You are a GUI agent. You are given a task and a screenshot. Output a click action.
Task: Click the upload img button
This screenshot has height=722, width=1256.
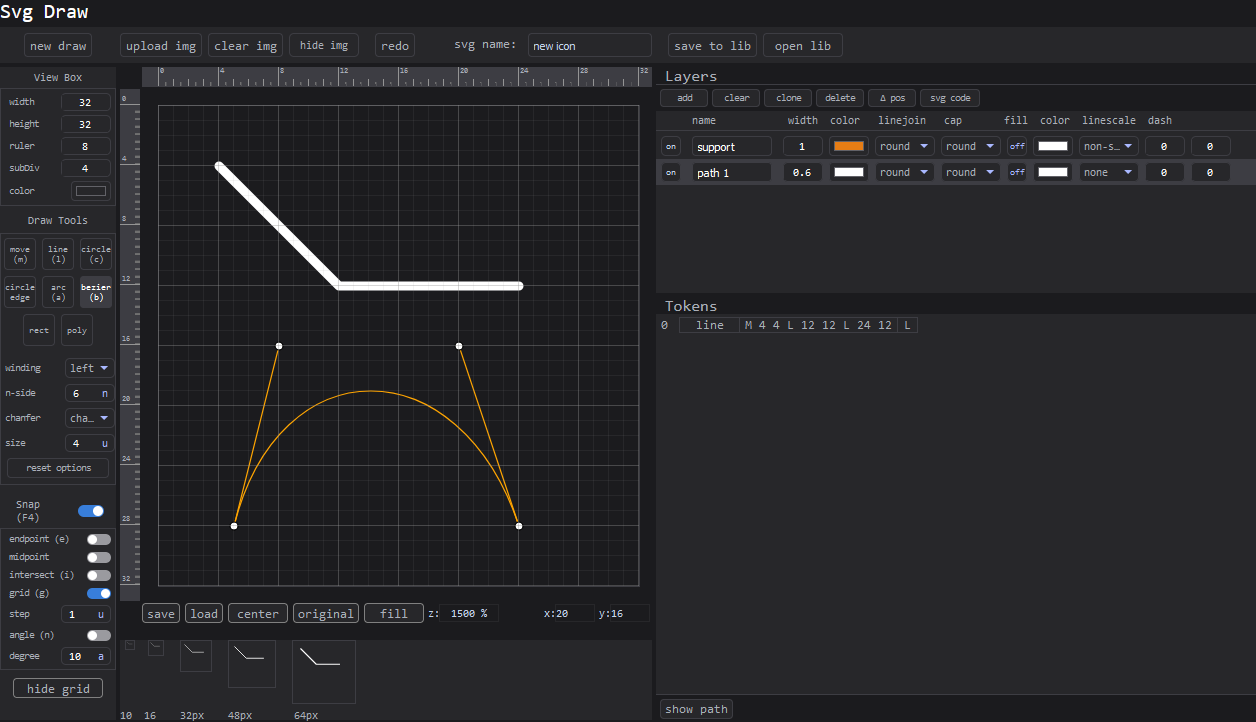click(x=161, y=46)
